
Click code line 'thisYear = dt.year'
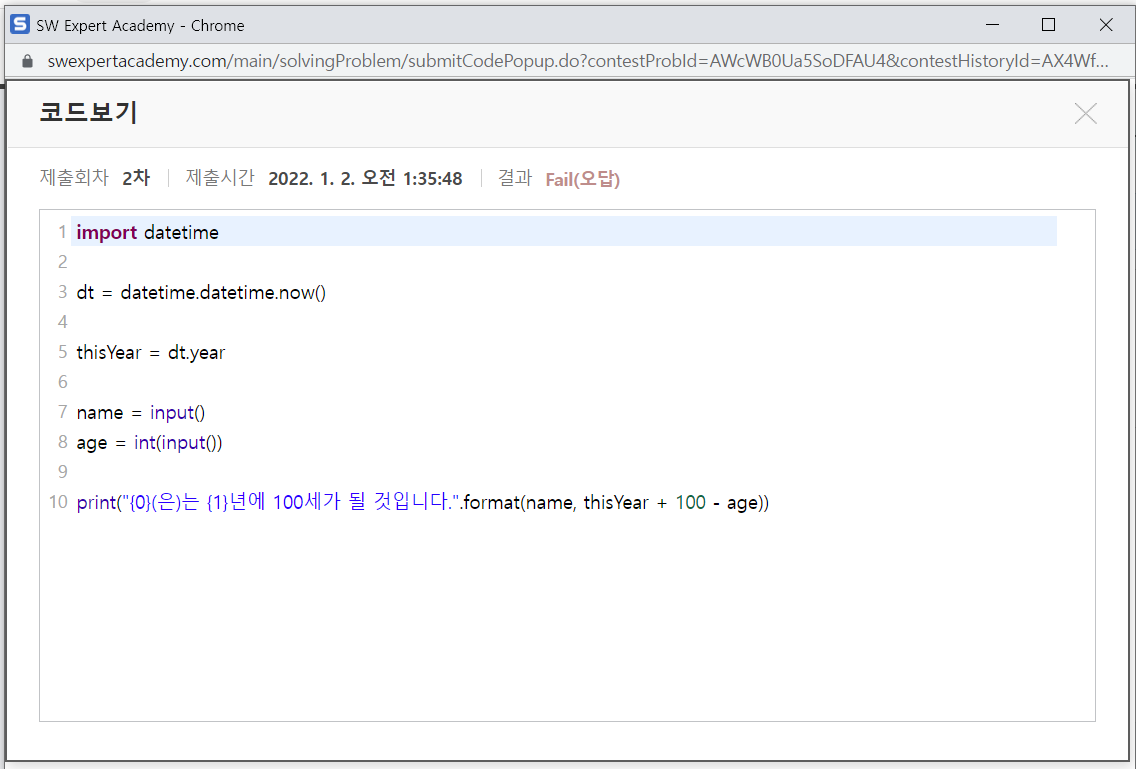[151, 353]
